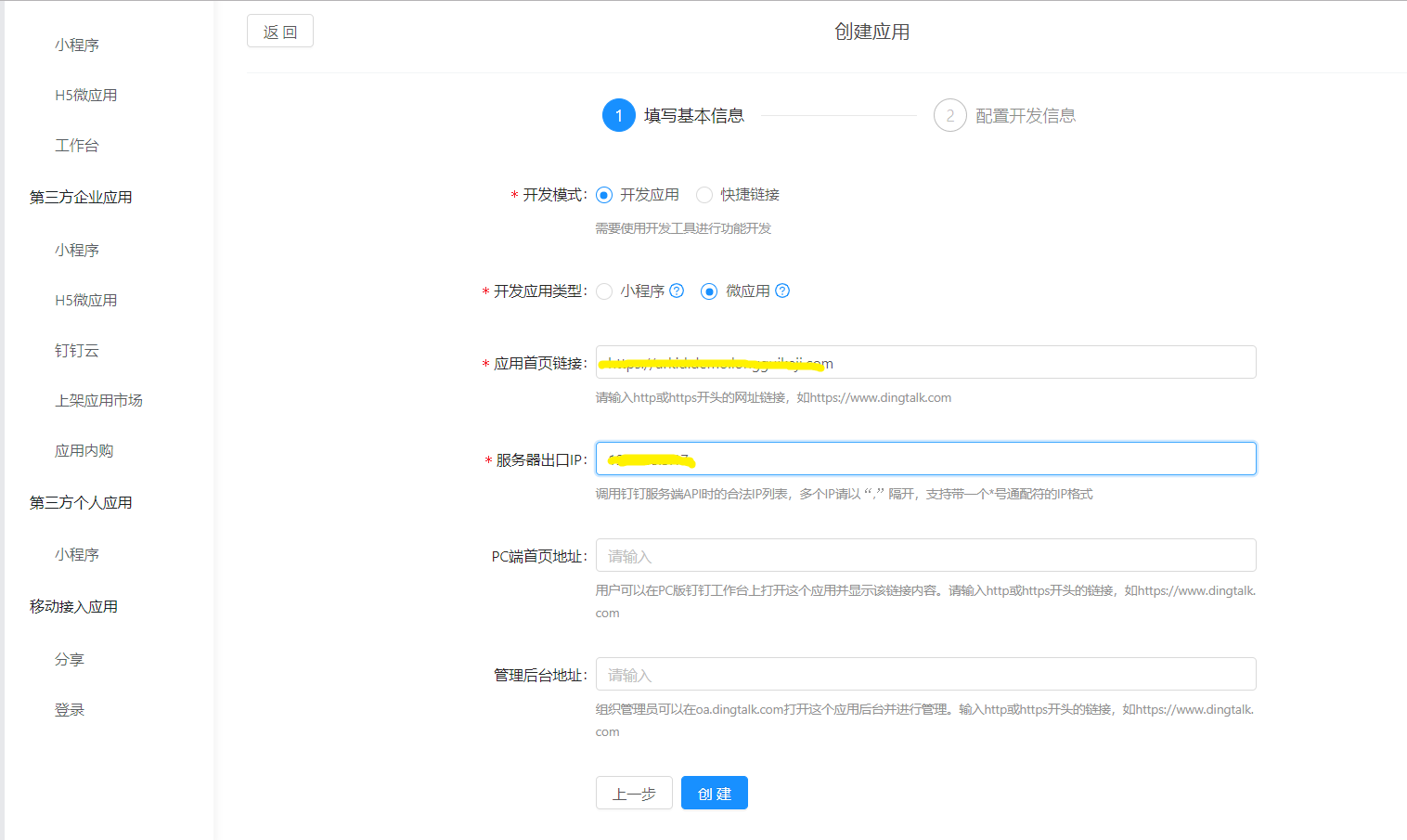Click the help icon beside 小程序 app type
The image size is (1407, 840).
click(676, 291)
